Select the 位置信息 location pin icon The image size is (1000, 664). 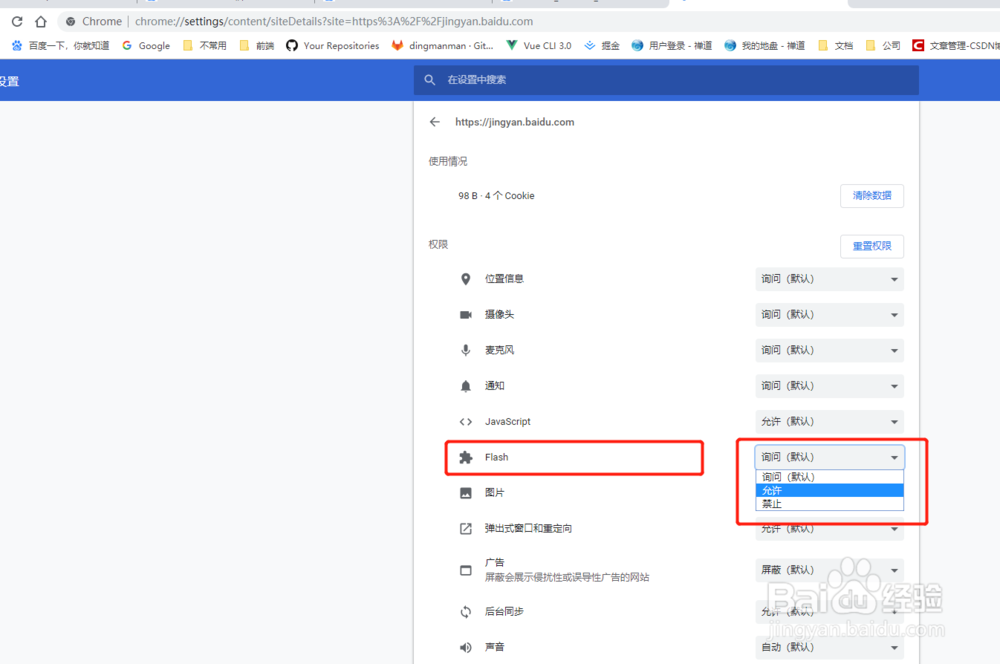click(x=465, y=278)
